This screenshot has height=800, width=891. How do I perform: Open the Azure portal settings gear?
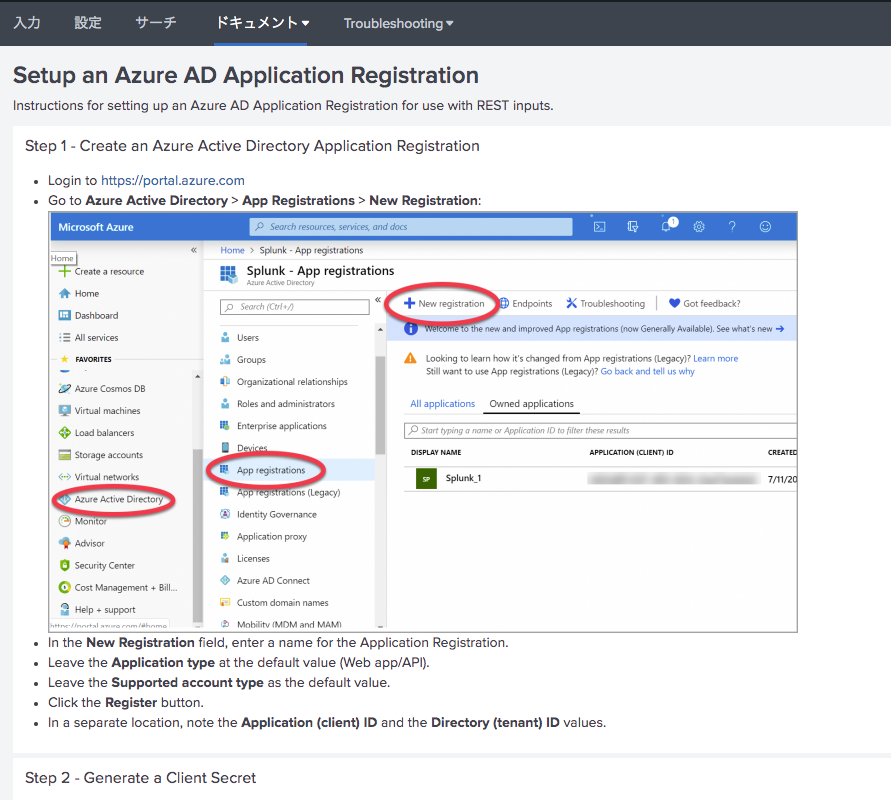[698, 227]
